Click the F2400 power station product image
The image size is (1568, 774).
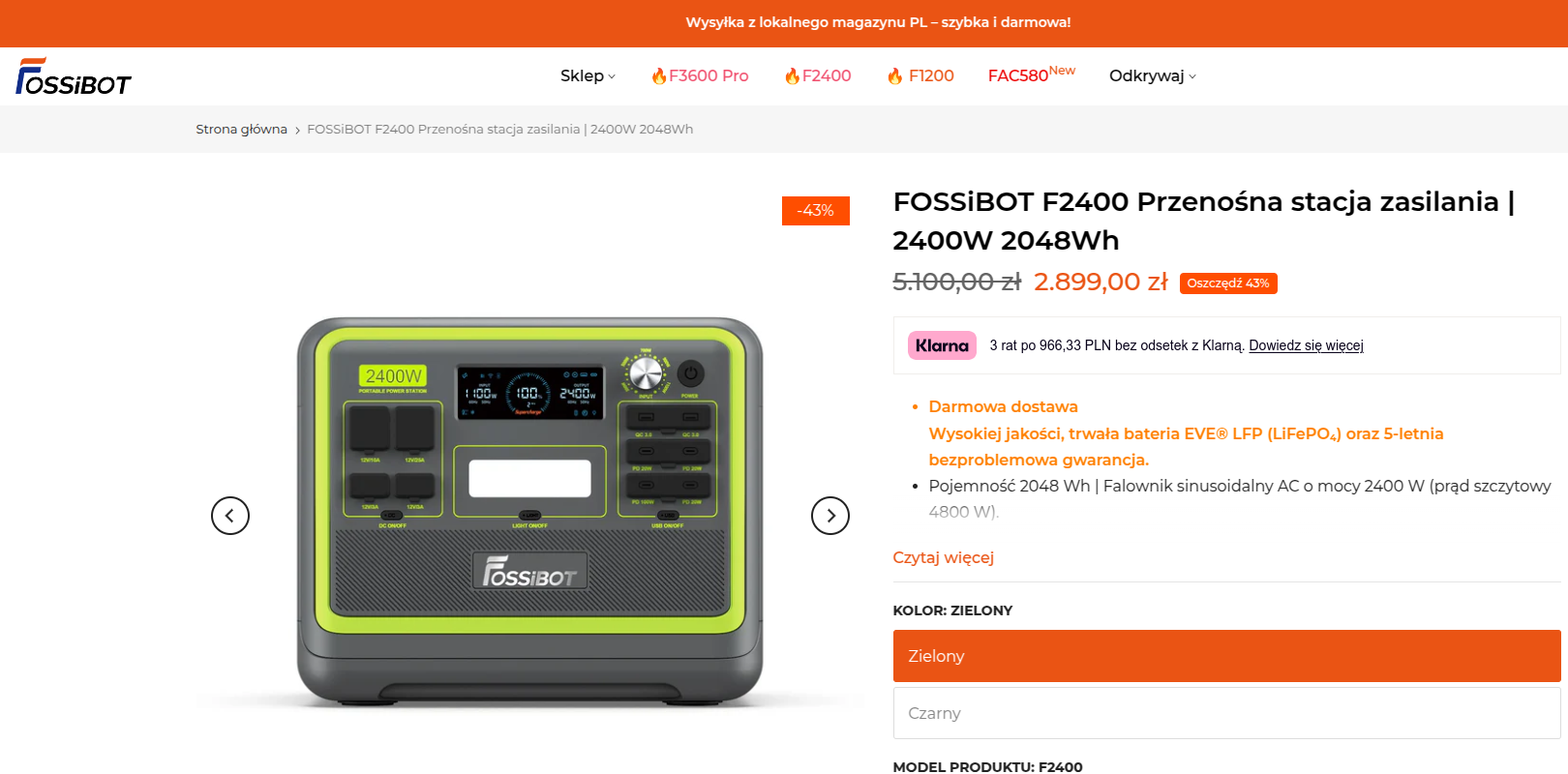coord(529,513)
